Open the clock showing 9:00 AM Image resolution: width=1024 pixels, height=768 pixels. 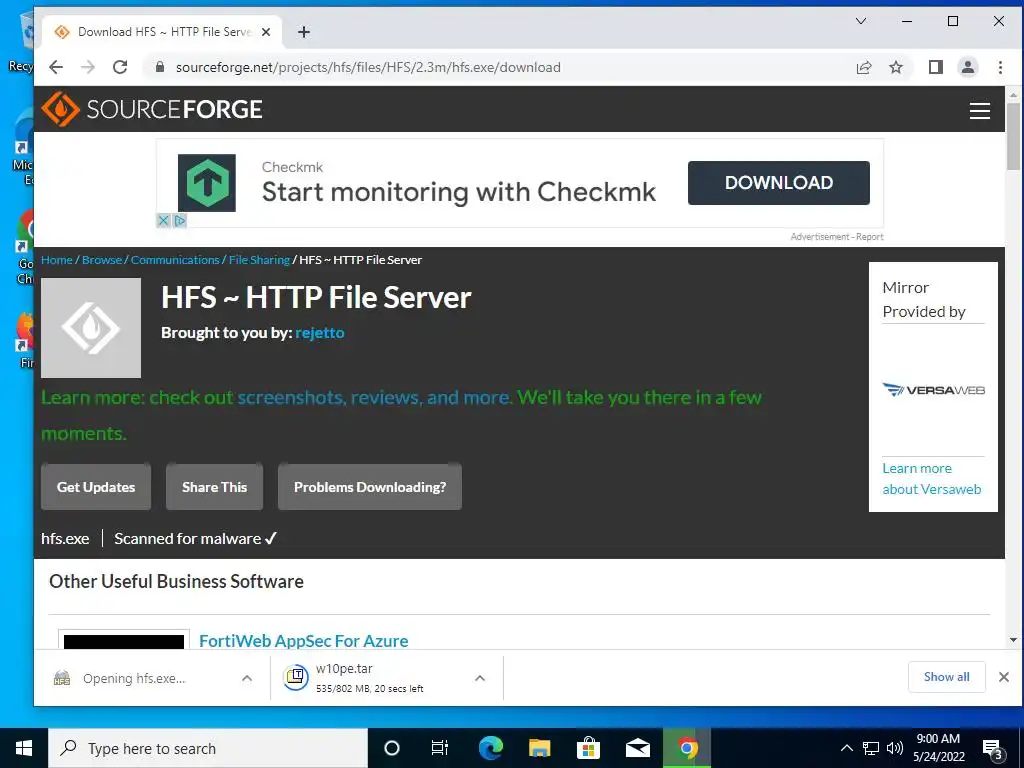point(938,748)
